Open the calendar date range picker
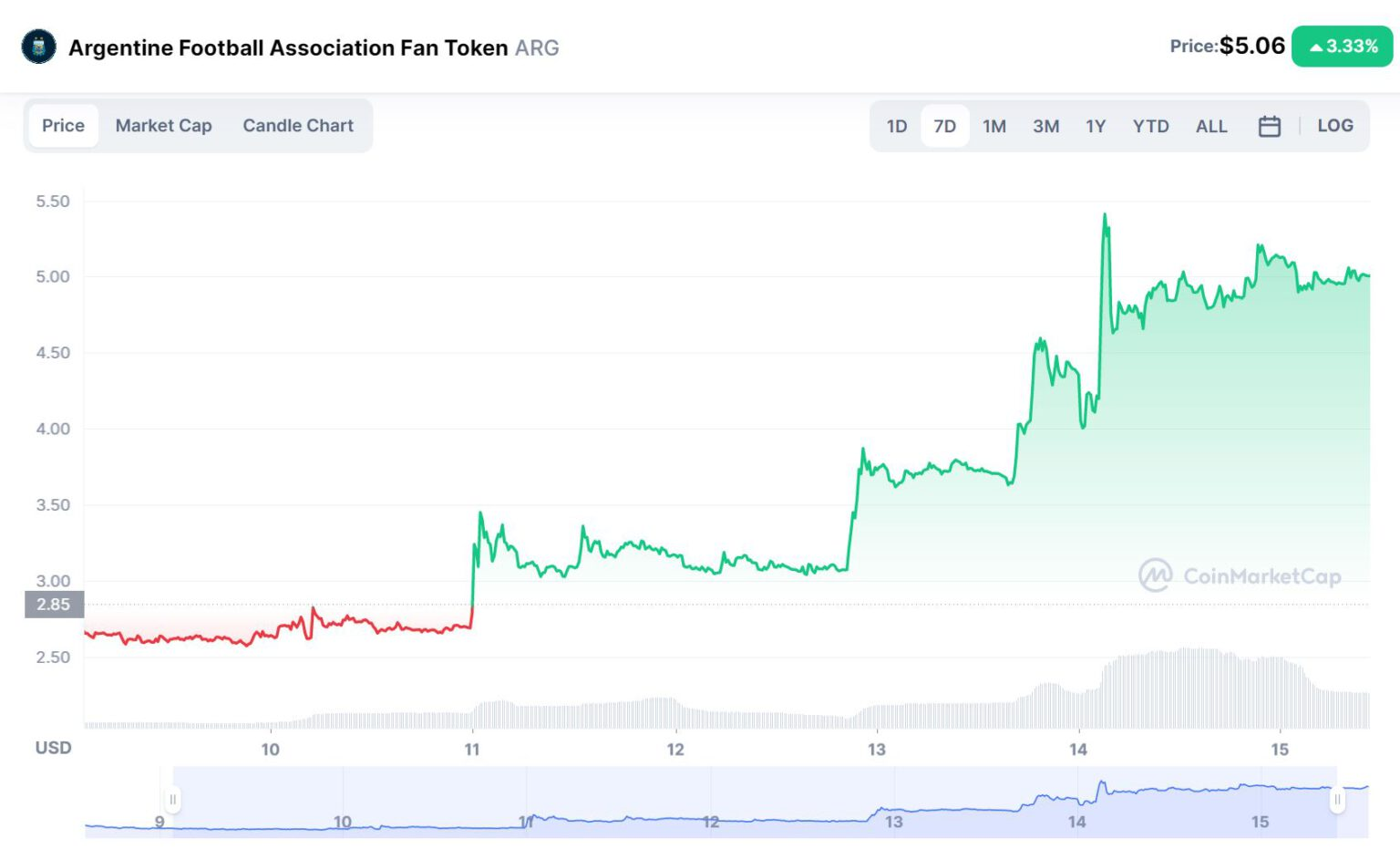 point(1269,126)
